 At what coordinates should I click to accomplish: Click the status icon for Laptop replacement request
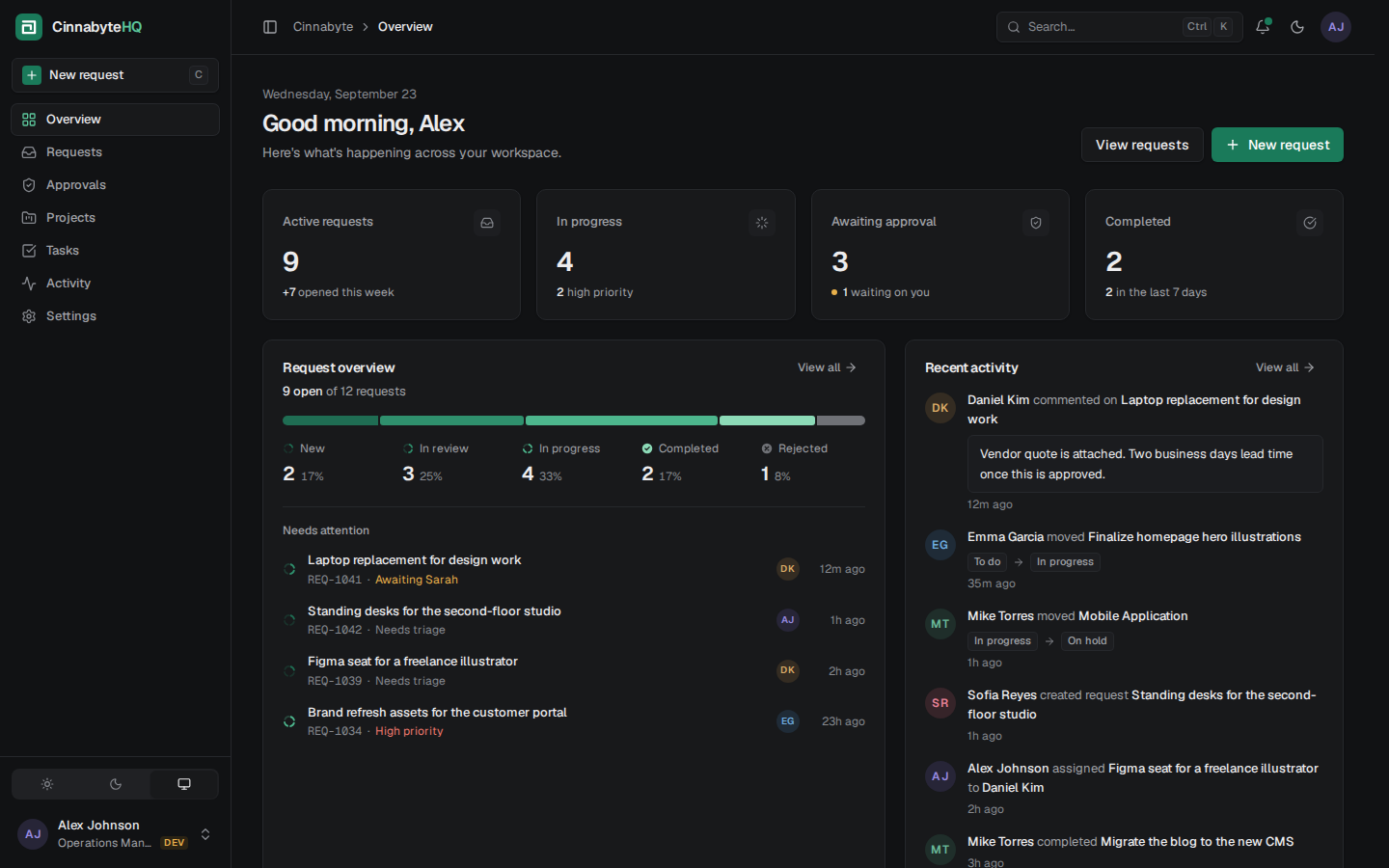[289, 569]
